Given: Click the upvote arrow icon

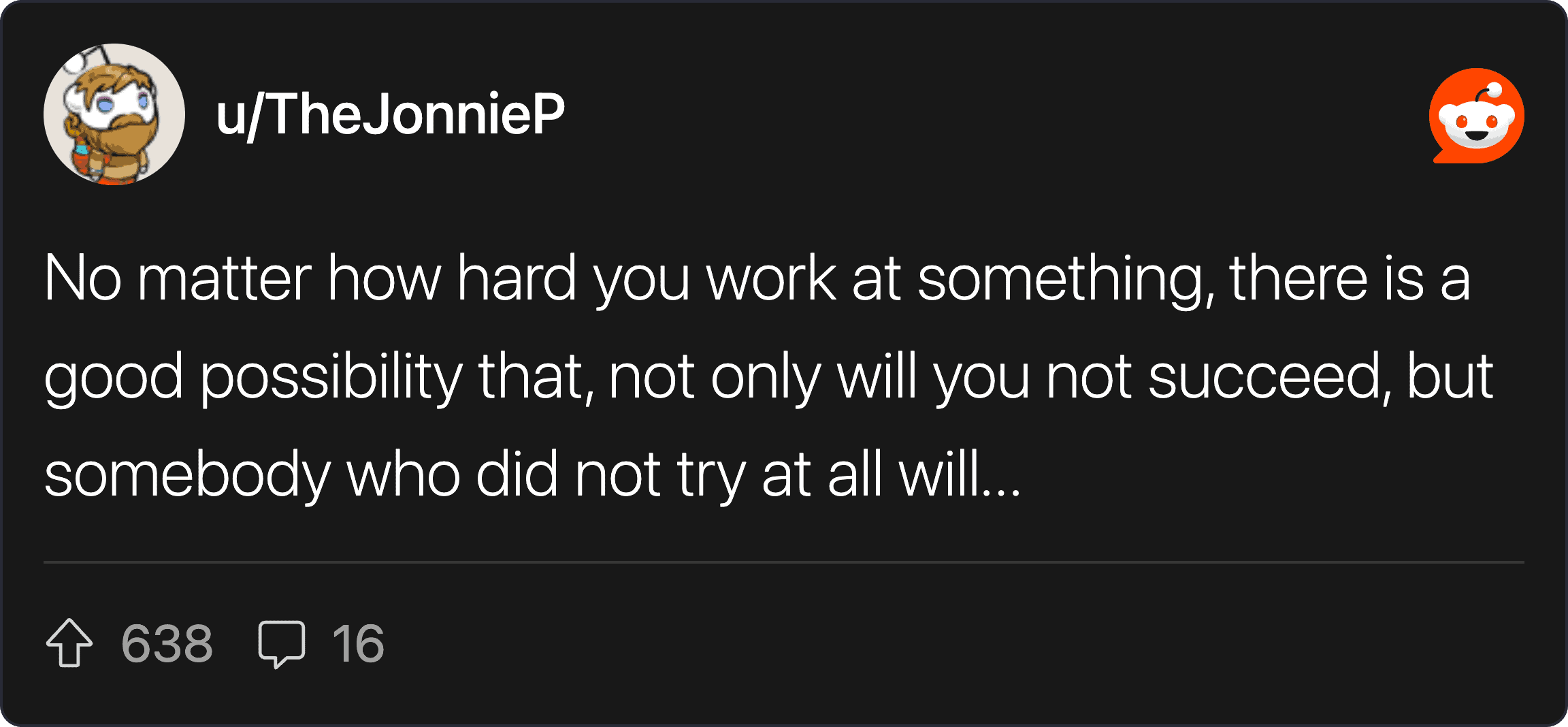Looking at the screenshot, I should click(69, 643).
